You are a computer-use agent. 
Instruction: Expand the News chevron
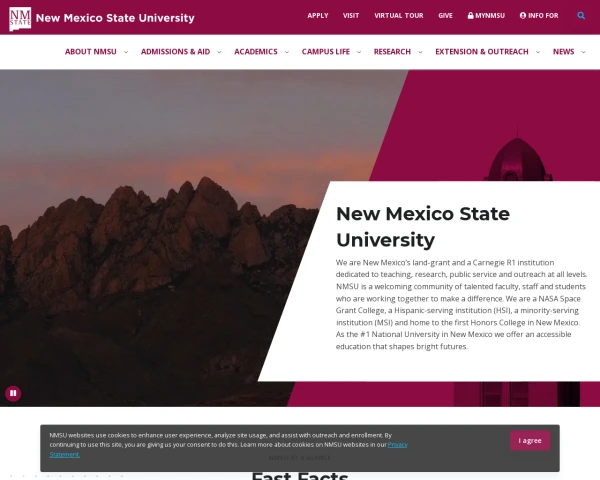(x=583, y=52)
